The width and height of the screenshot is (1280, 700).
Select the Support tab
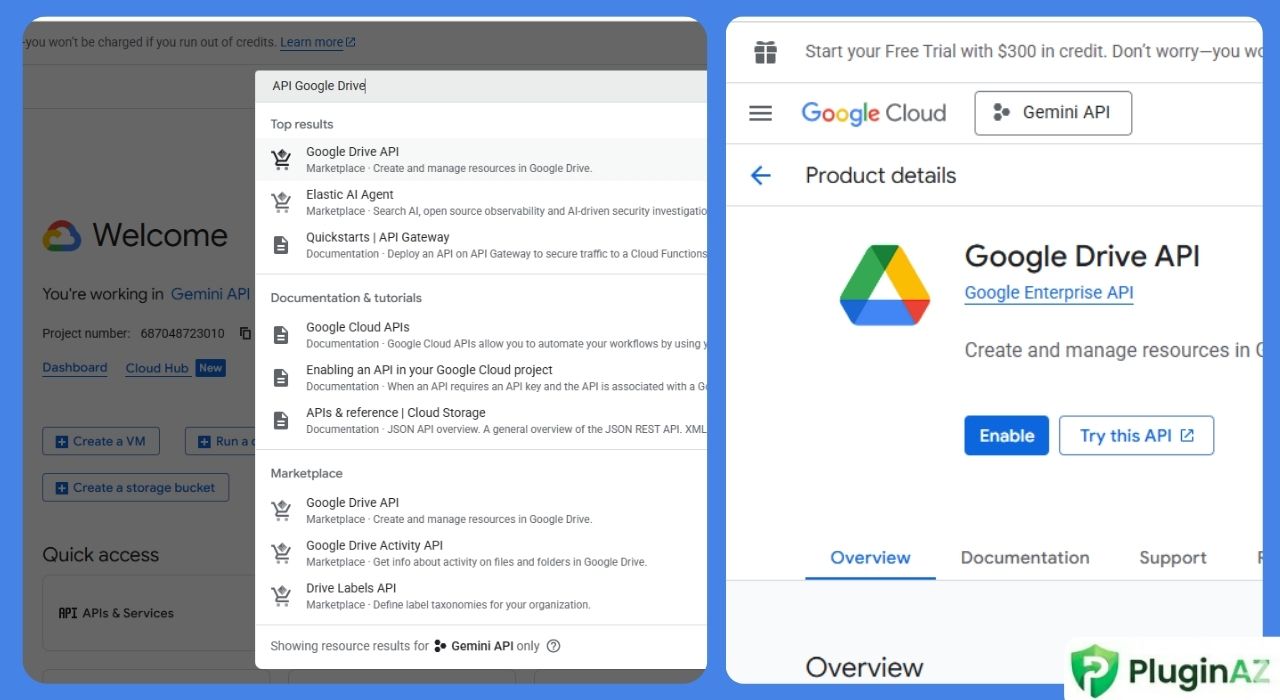(x=1172, y=557)
